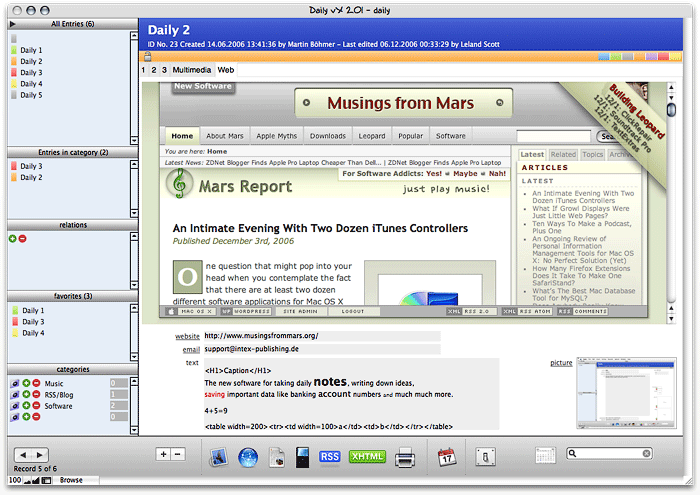
Task: Click the iPhoto picture icon in toolbar
Action: click(218, 457)
